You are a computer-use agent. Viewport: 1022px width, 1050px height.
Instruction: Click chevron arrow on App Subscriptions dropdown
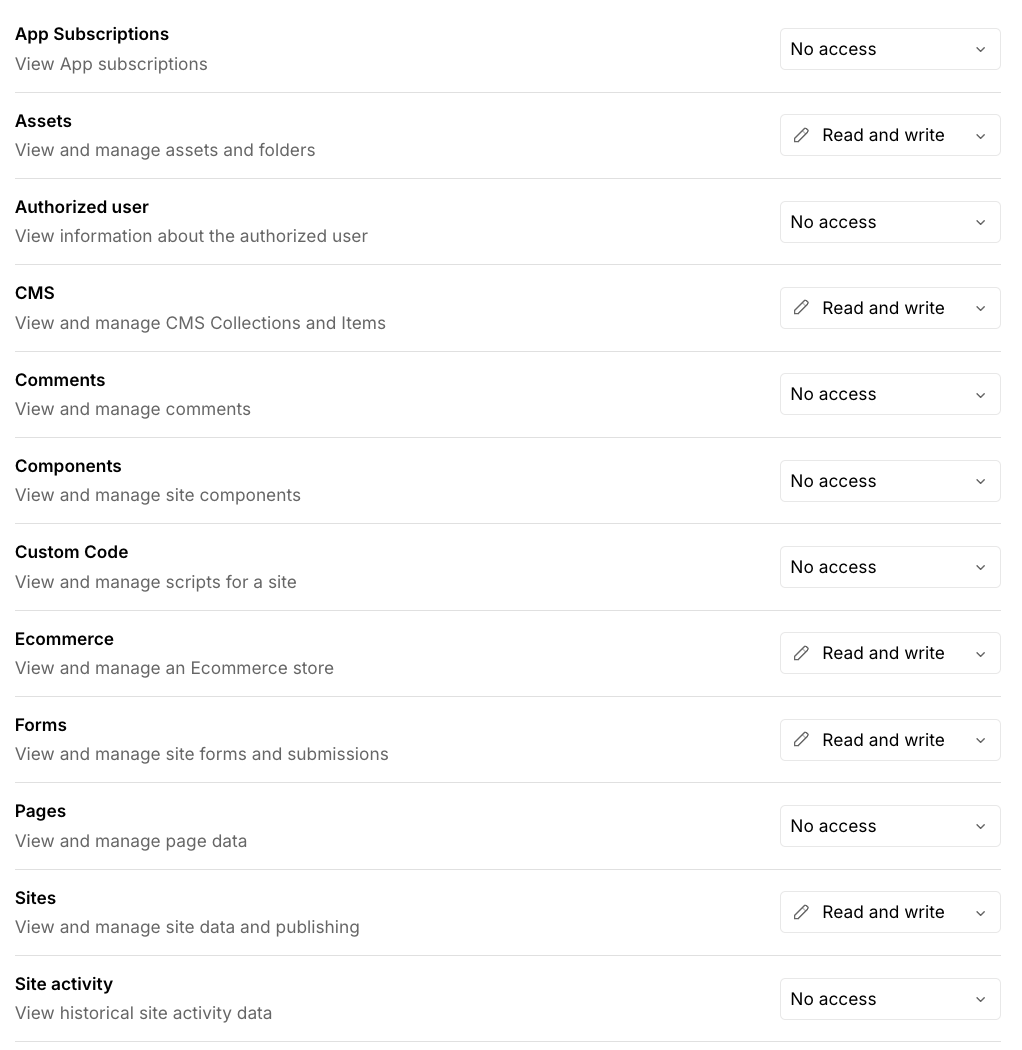tap(980, 49)
